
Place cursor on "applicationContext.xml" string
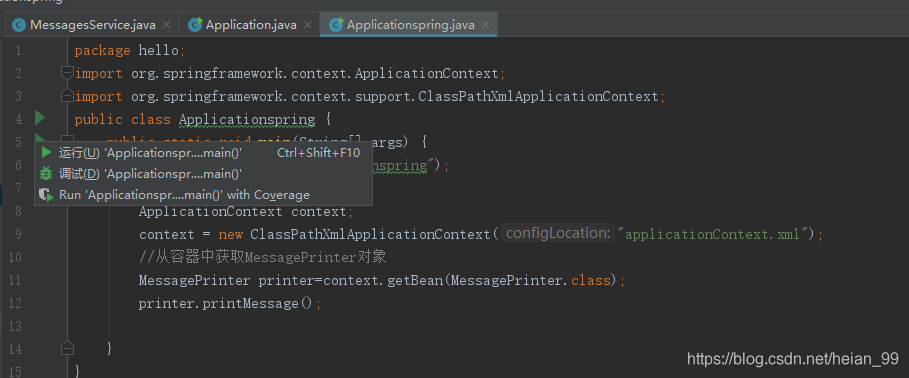[x=712, y=234]
